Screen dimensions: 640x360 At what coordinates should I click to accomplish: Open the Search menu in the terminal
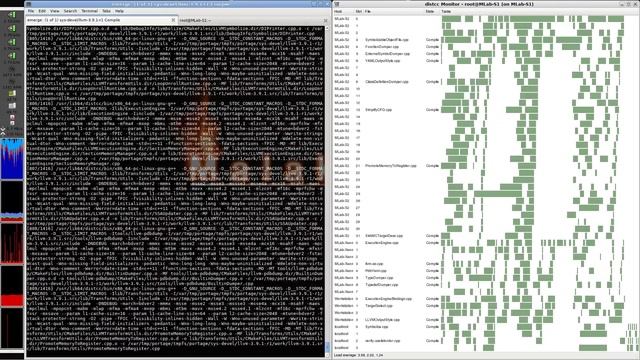(70, 11)
